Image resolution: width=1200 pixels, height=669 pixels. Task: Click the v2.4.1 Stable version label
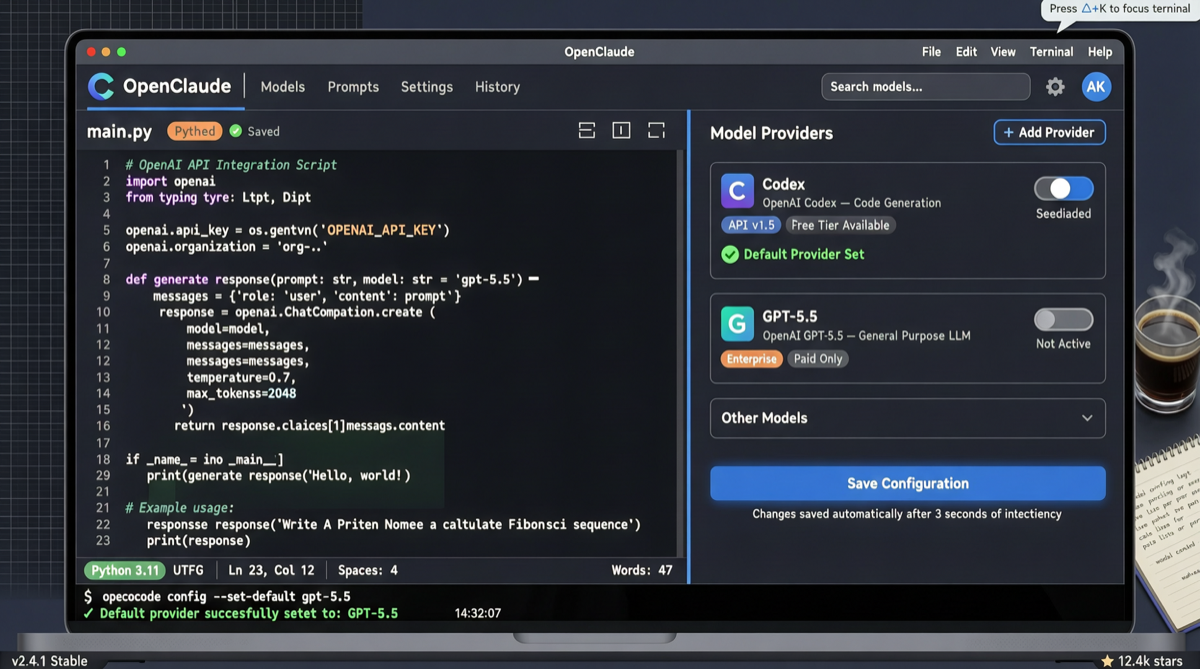tap(50, 661)
